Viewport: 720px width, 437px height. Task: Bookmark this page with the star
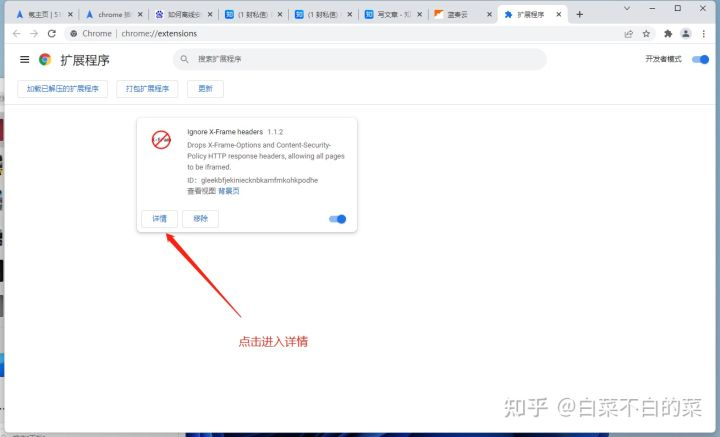(646, 34)
